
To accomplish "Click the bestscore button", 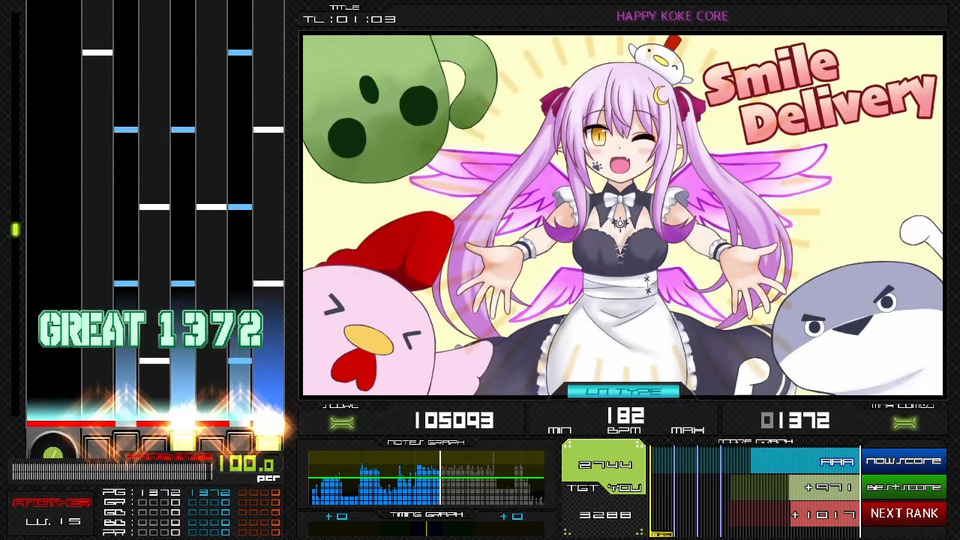I will (904, 487).
